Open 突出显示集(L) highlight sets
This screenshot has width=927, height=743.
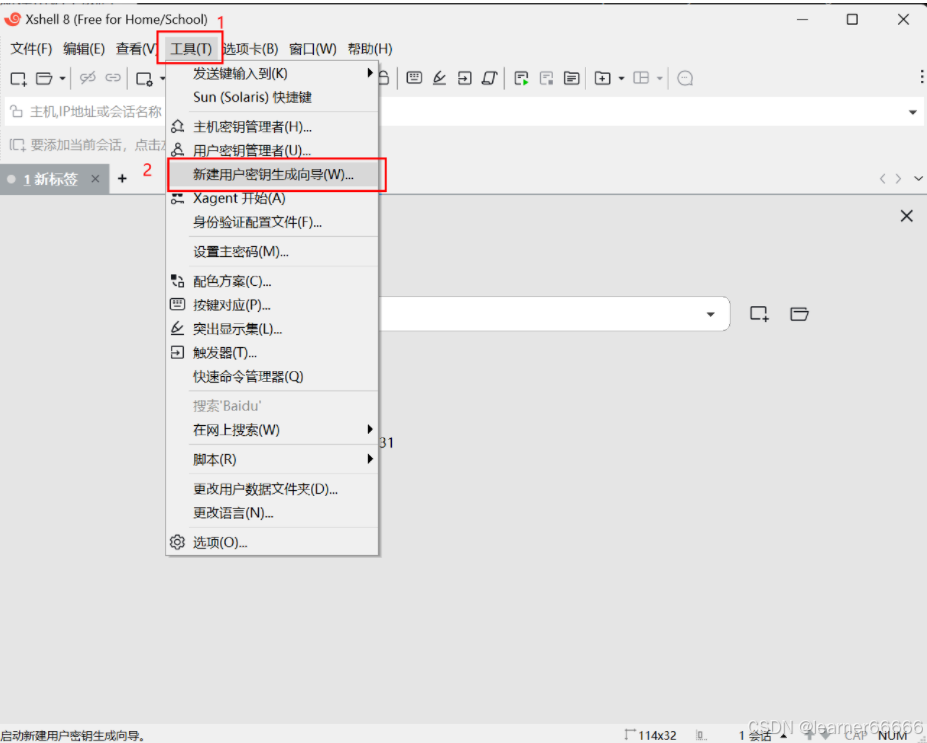point(272,329)
